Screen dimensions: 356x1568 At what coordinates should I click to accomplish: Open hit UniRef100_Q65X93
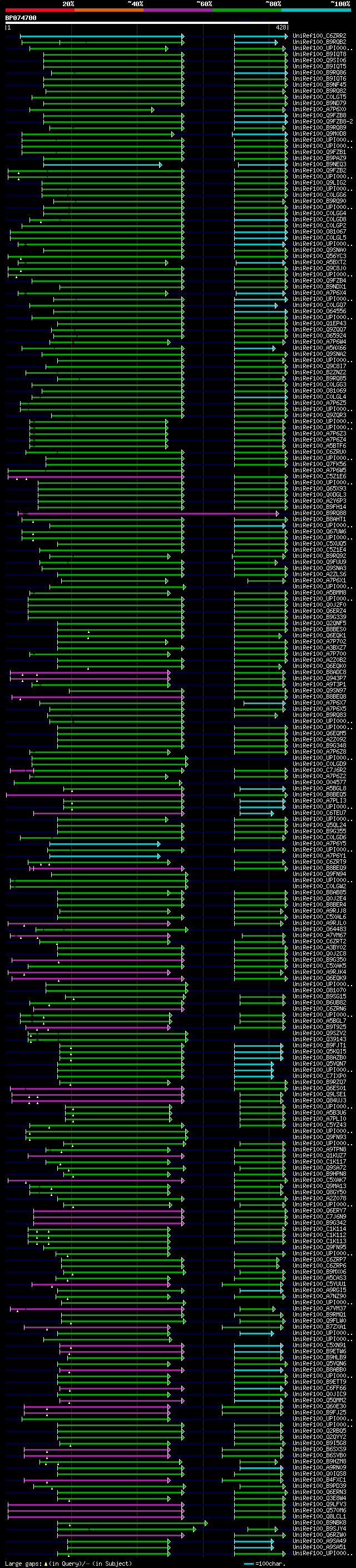(319, 489)
